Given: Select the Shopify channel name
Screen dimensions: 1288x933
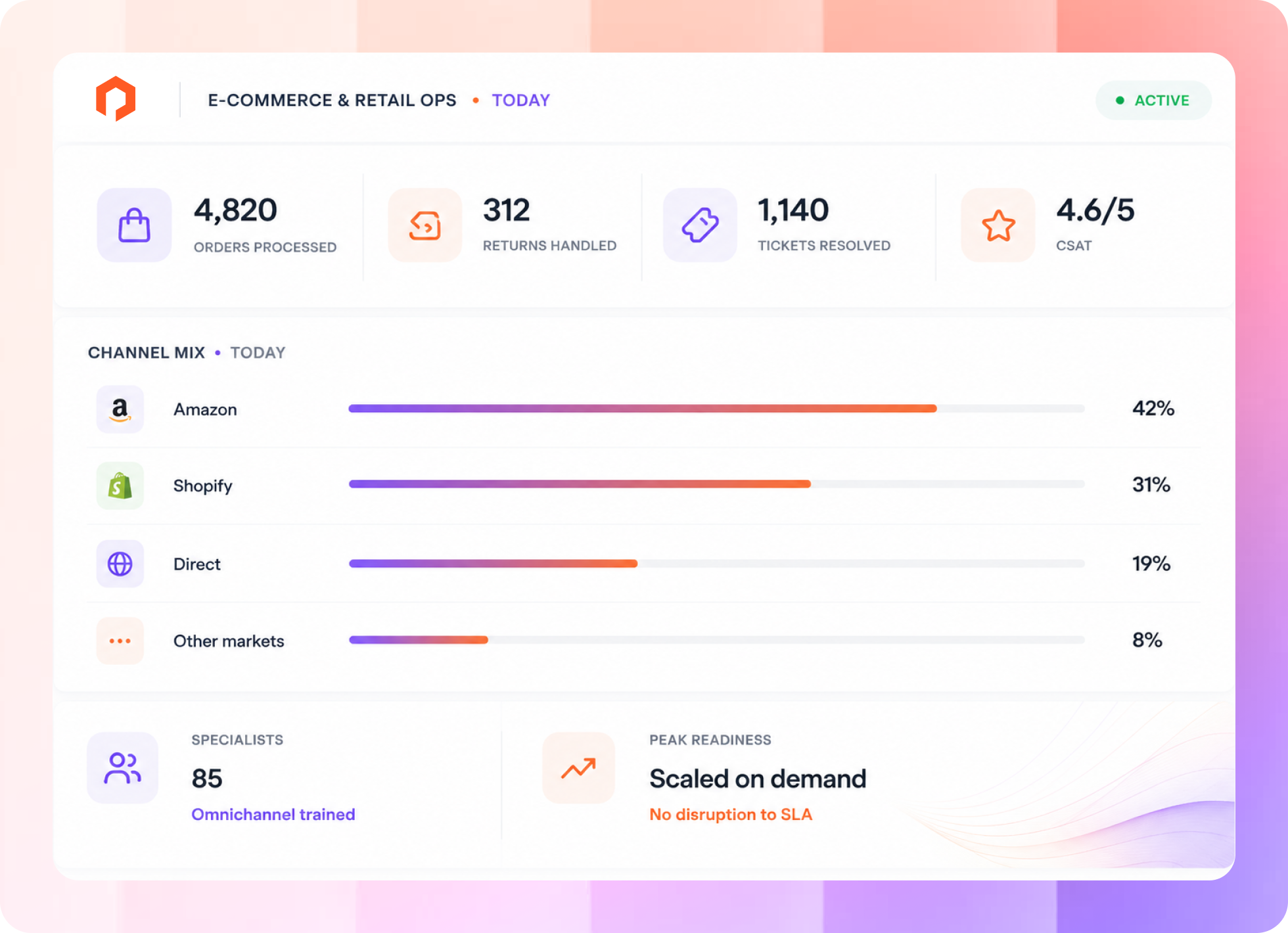Looking at the screenshot, I should pyautogui.click(x=203, y=486).
